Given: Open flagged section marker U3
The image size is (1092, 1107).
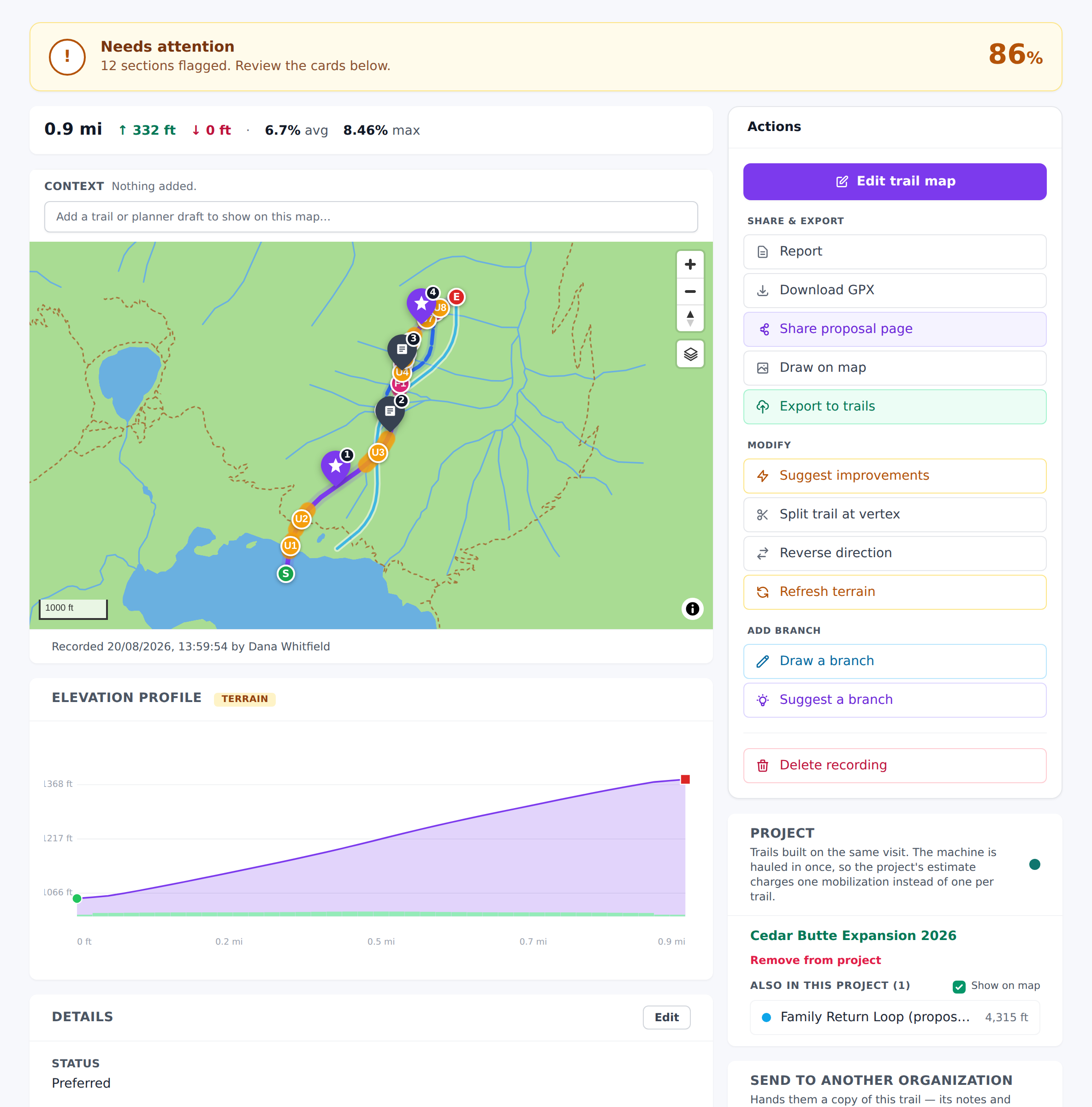Looking at the screenshot, I should tap(378, 452).
